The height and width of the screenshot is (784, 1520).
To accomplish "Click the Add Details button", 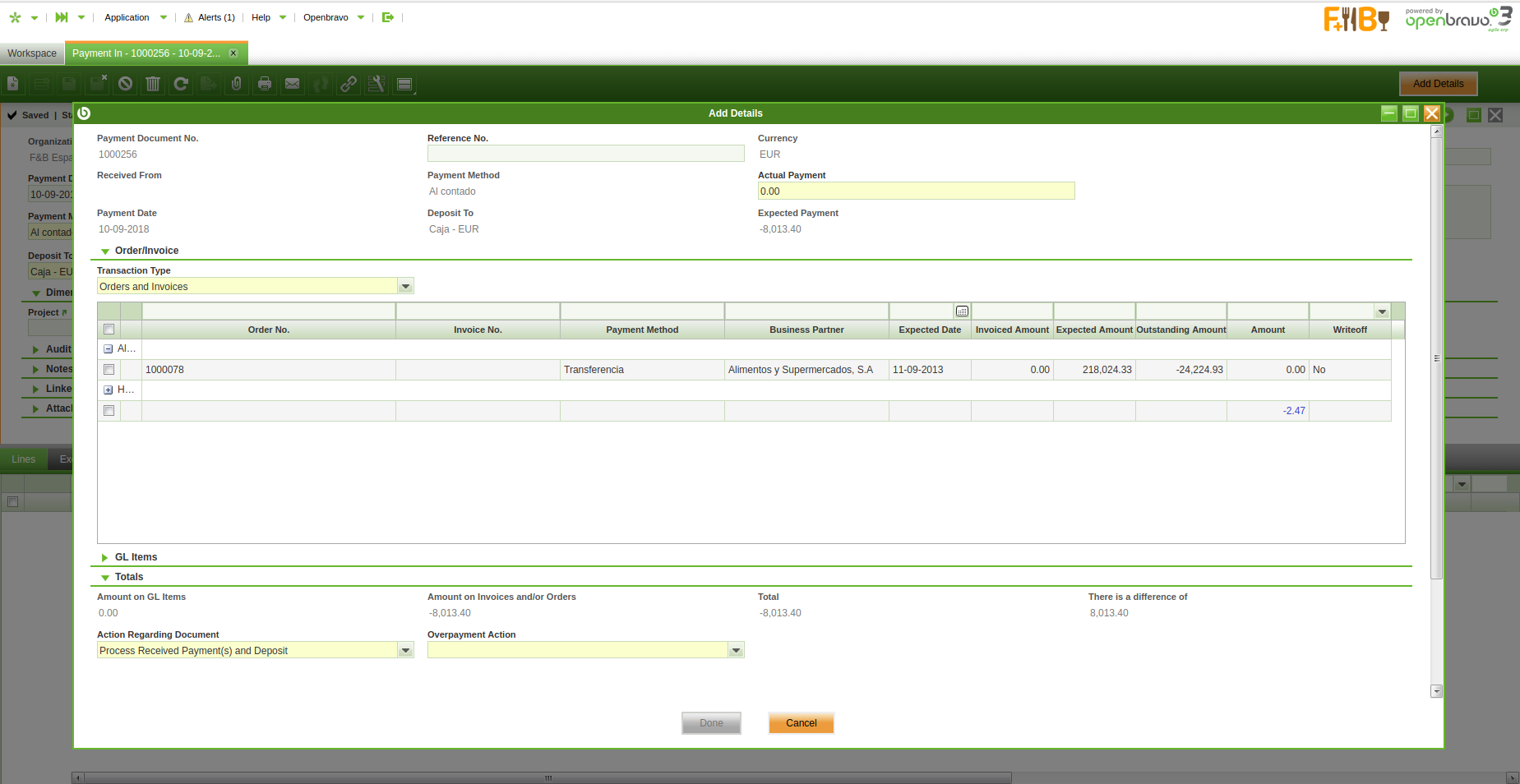I will click(1438, 84).
